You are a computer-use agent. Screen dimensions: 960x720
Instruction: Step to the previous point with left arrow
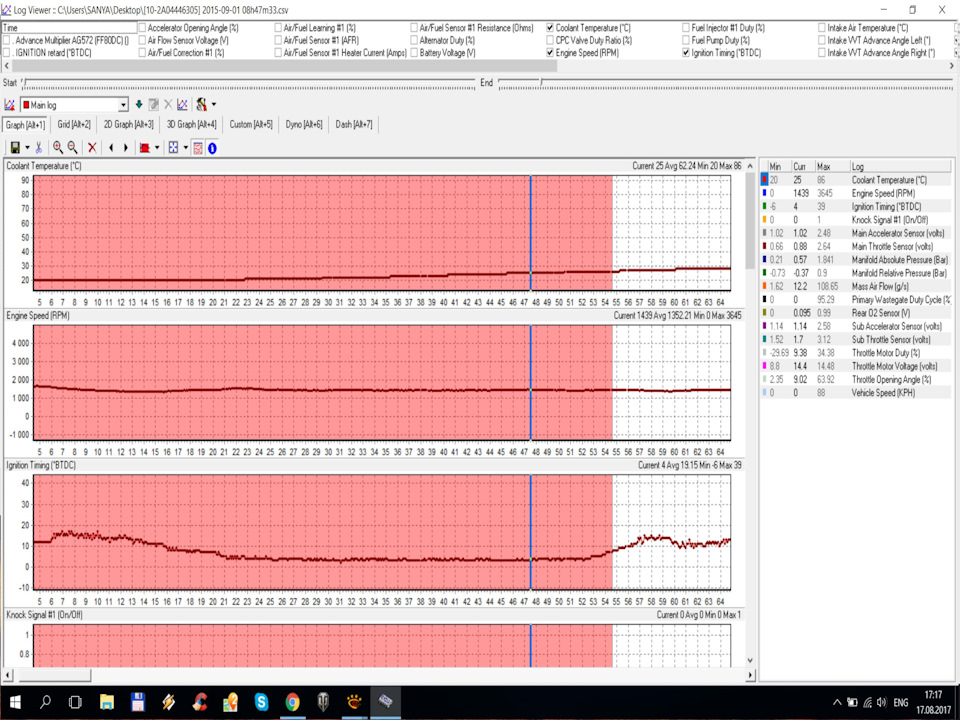coord(110,147)
